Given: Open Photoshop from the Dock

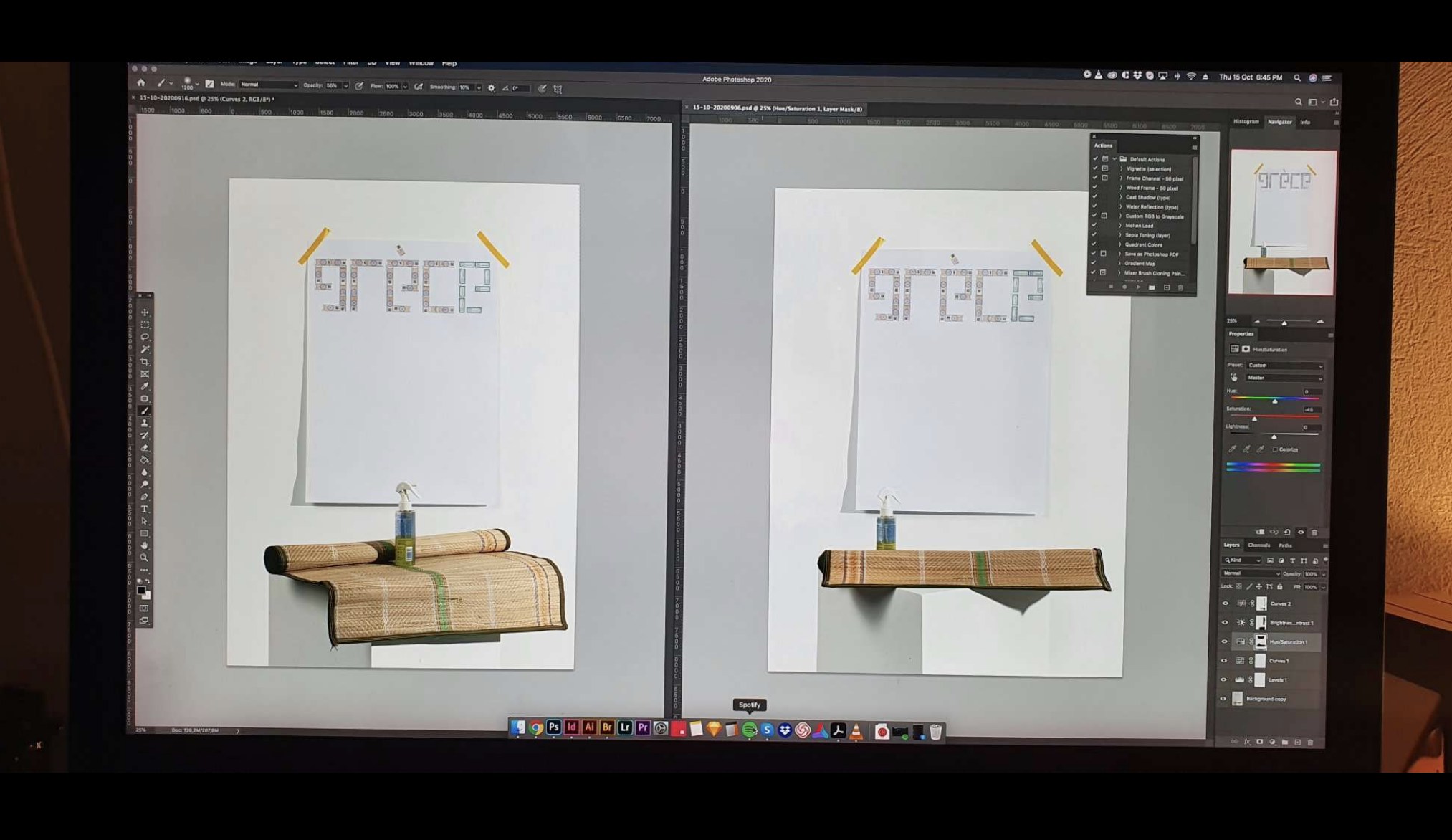Looking at the screenshot, I should (x=553, y=728).
